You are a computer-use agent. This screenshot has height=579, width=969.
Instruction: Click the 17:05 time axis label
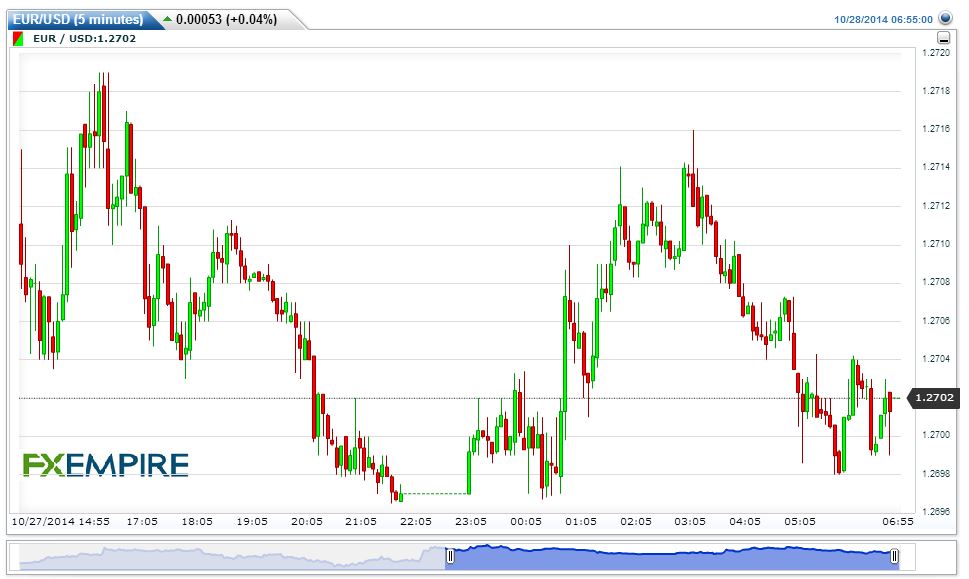(142, 522)
